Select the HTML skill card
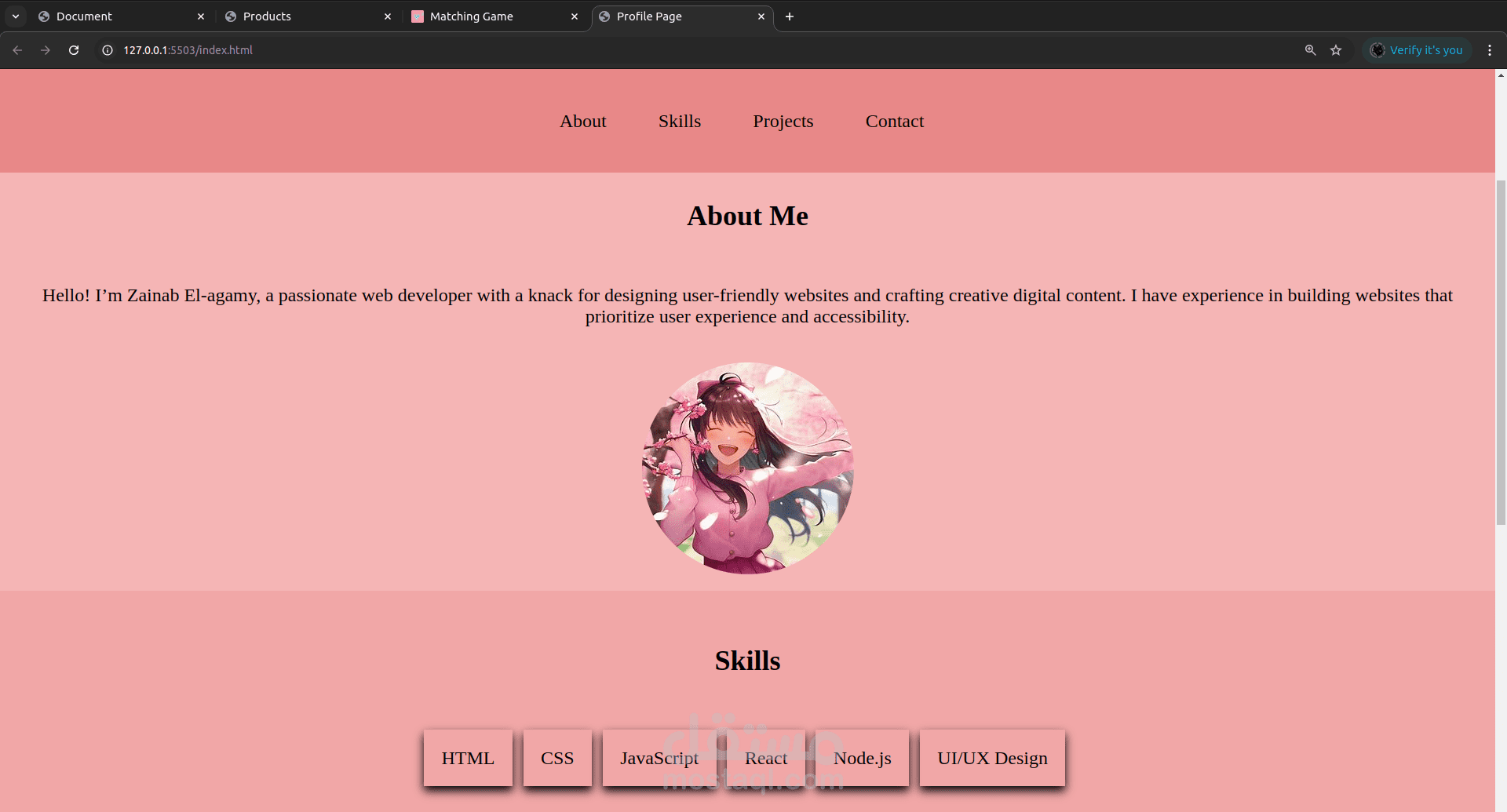Image resolution: width=1507 pixels, height=812 pixels. [468, 758]
